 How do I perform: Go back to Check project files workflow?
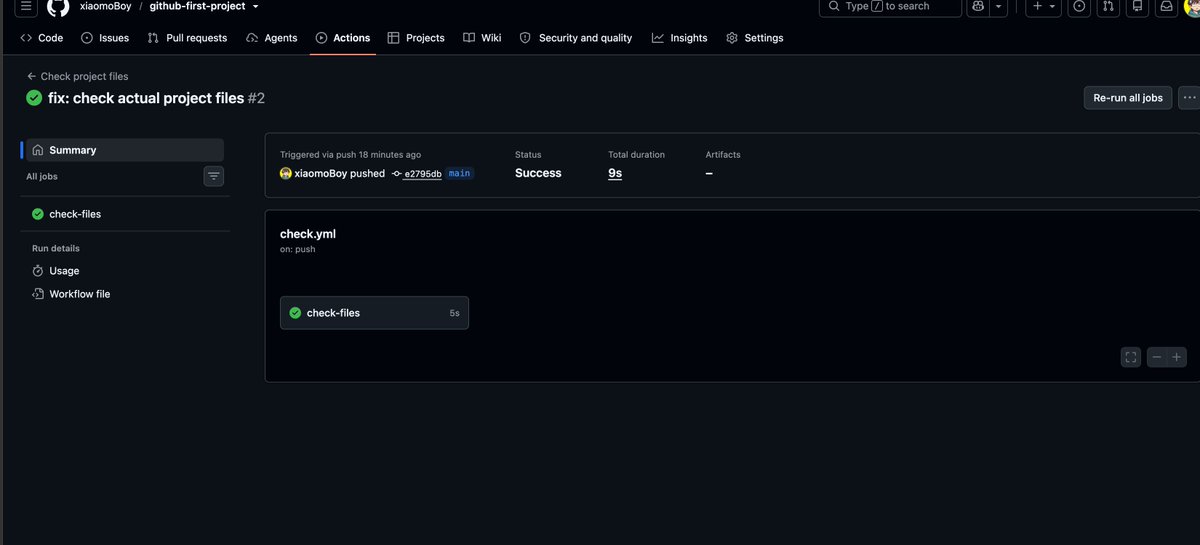click(78, 76)
